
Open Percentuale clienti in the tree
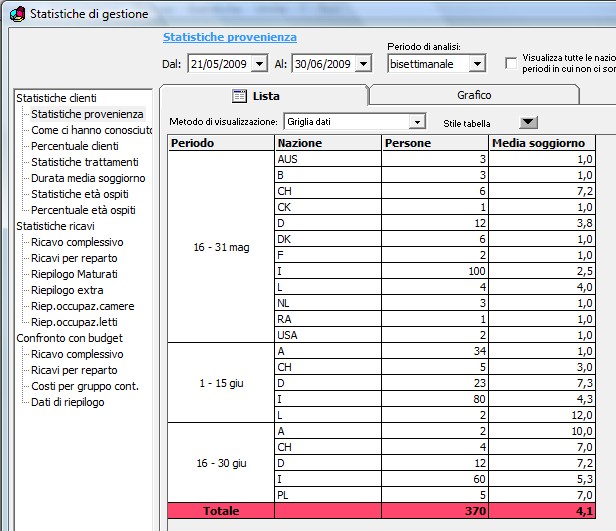pyautogui.click(x=75, y=146)
